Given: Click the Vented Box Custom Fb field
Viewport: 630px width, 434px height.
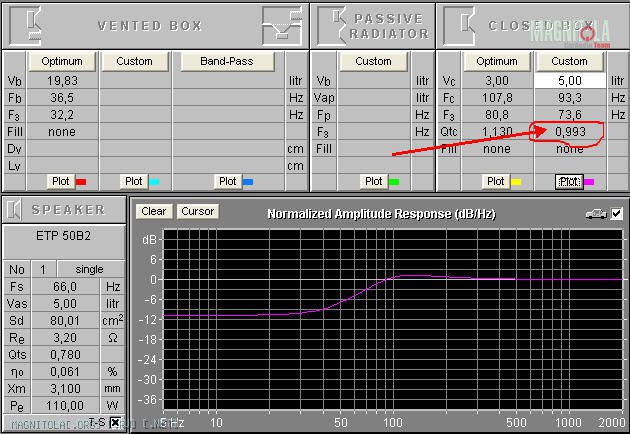Looking at the screenshot, I should 135,98.
